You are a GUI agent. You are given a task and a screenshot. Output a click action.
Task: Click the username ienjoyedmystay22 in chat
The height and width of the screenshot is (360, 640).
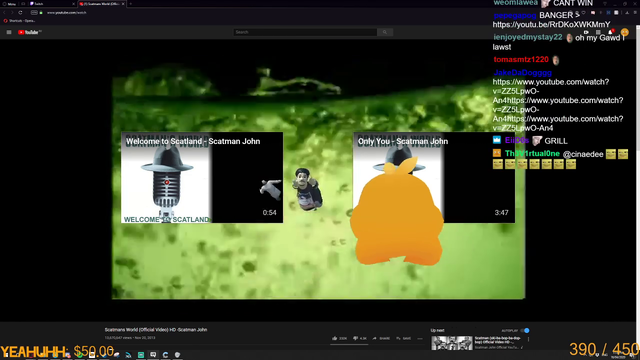pyautogui.click(x=528, y=37)
